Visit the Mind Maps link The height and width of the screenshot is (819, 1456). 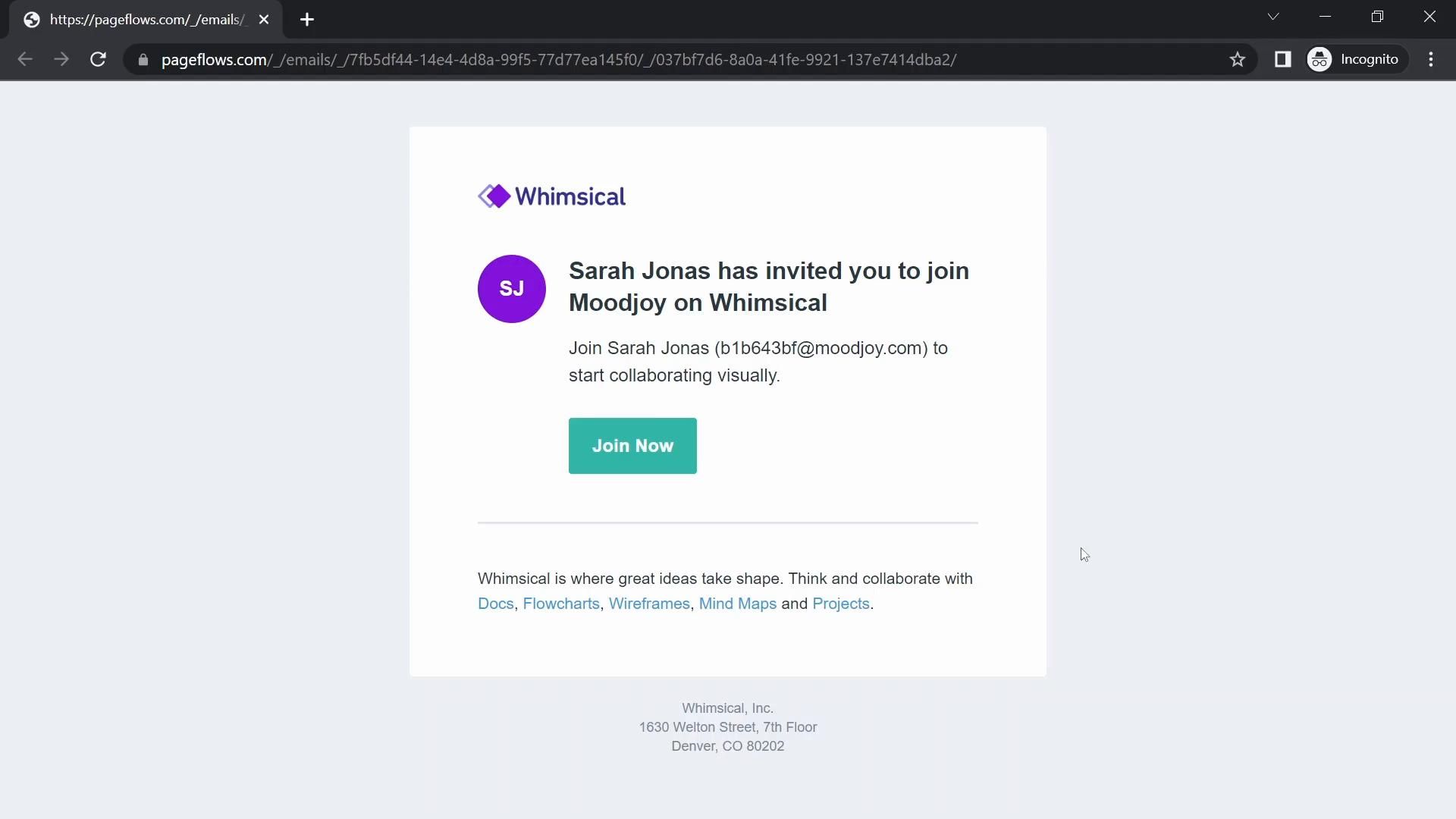click(x=737, y=604)
